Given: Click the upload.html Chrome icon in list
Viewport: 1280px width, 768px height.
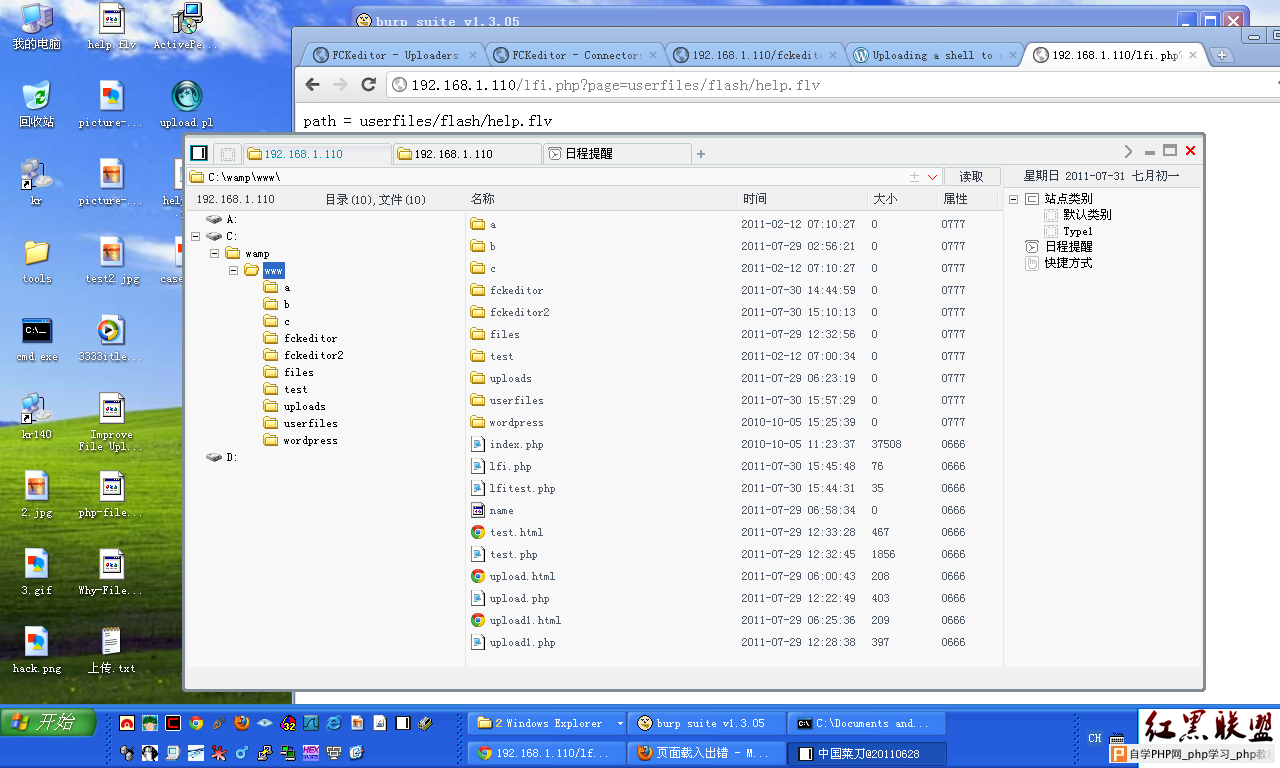Looking at the screenshot, I should [478, 576].
